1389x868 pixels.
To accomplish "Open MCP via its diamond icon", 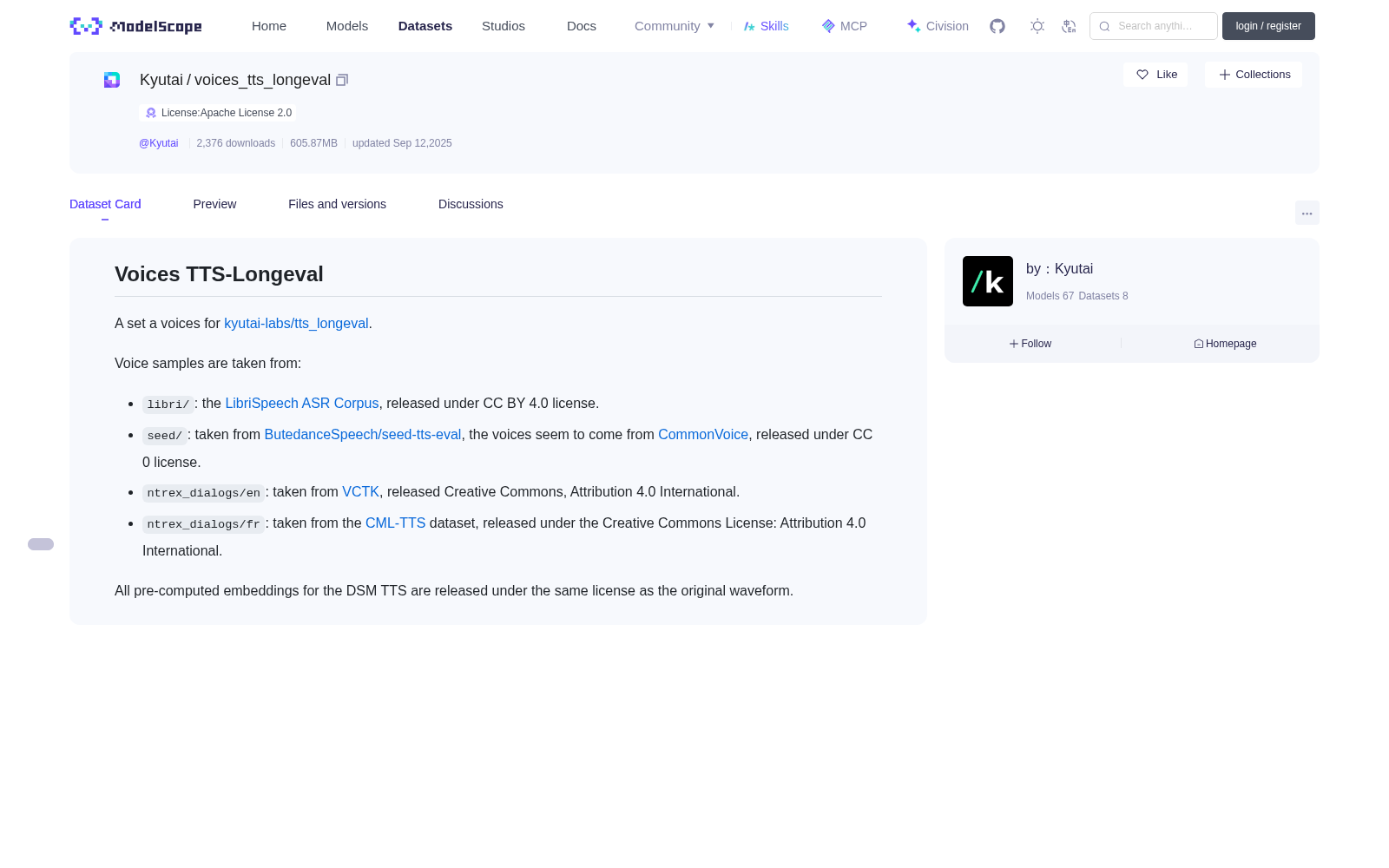I will pyautogui.click(x=828, y=26).
